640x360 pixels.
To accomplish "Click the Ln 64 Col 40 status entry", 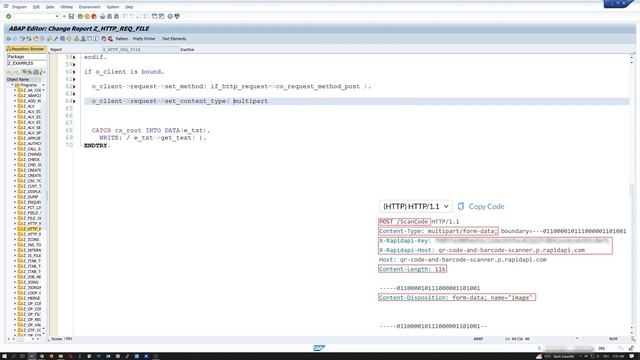I will (517, 339).
